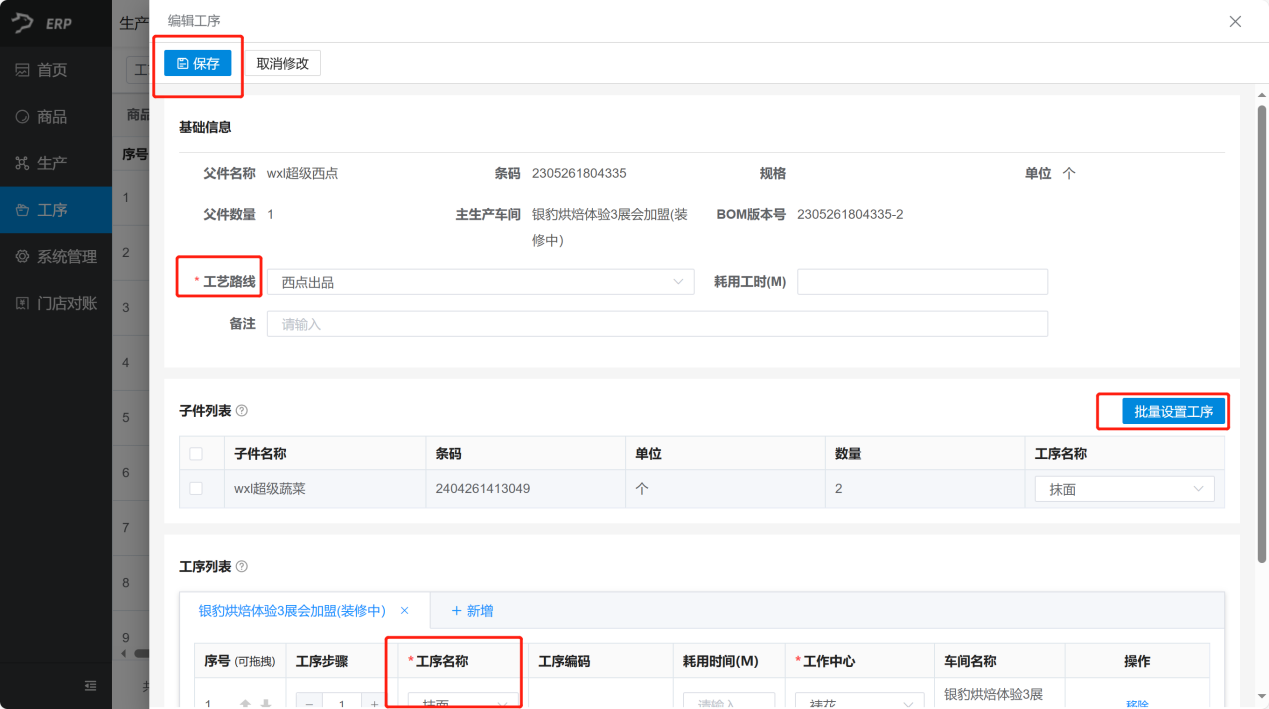Image resolution: width=1269 pixels, height=709 pixels.
Task: Click the 耗用工时(M) input field
Action: tap(922, 282)
